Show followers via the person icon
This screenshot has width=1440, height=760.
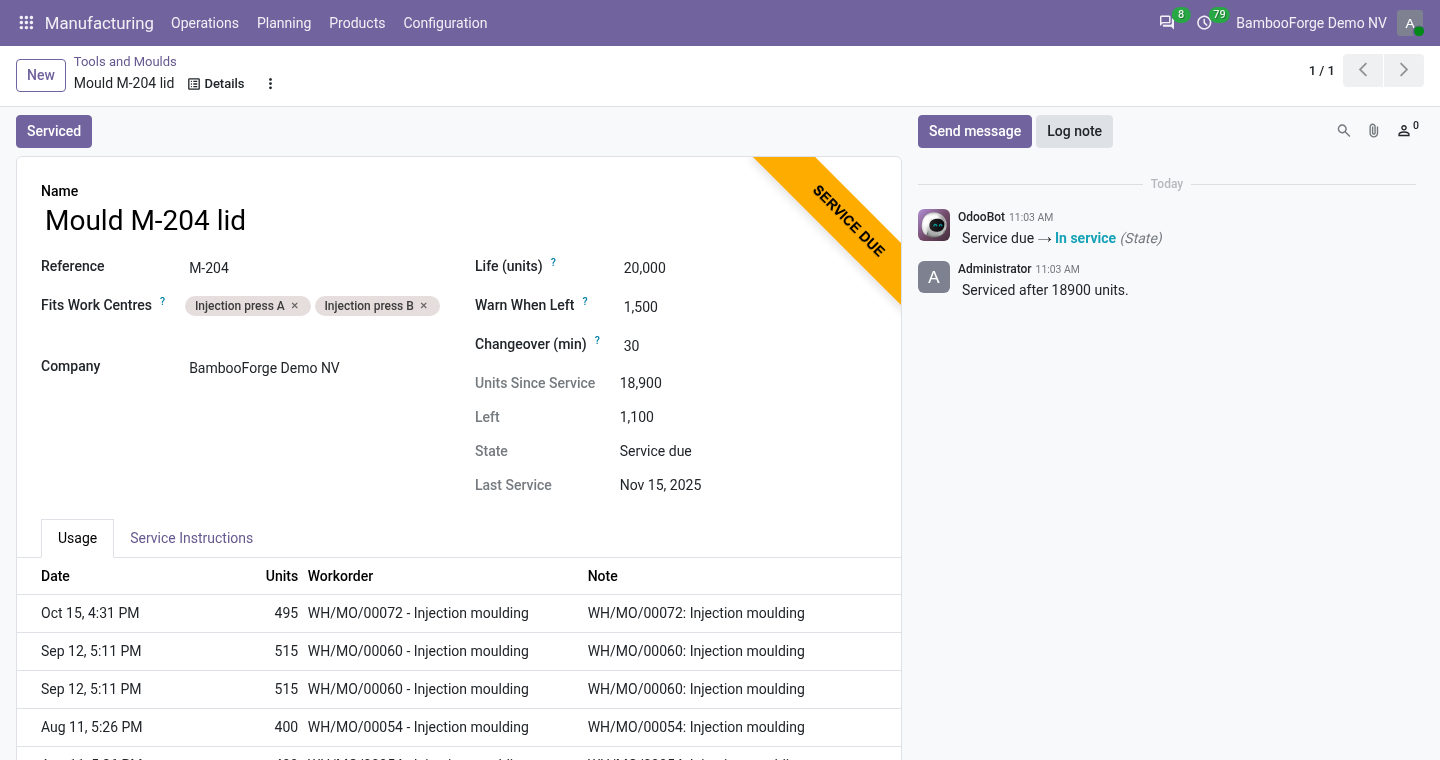1407,130
